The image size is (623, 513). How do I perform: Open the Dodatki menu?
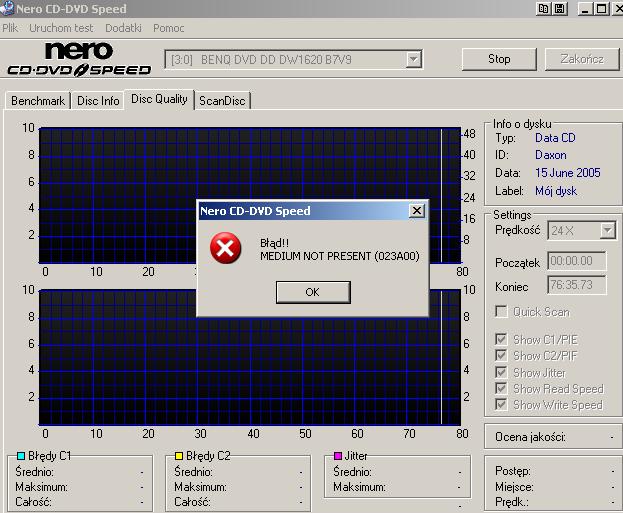pos(123,28)
